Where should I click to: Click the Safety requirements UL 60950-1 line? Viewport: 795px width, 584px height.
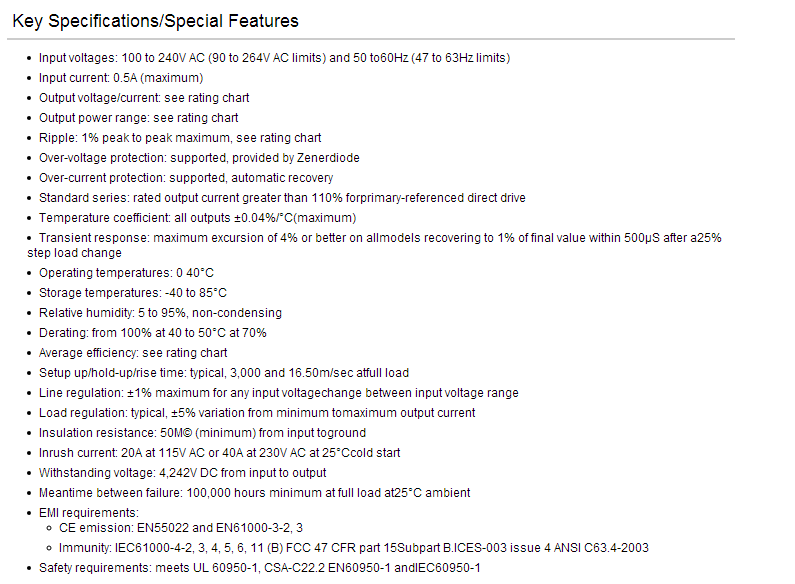click(260, 568)
